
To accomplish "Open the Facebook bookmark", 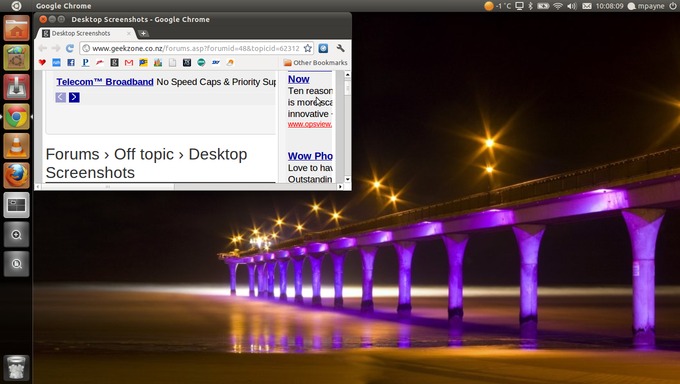I will click(x=71, y=62).
